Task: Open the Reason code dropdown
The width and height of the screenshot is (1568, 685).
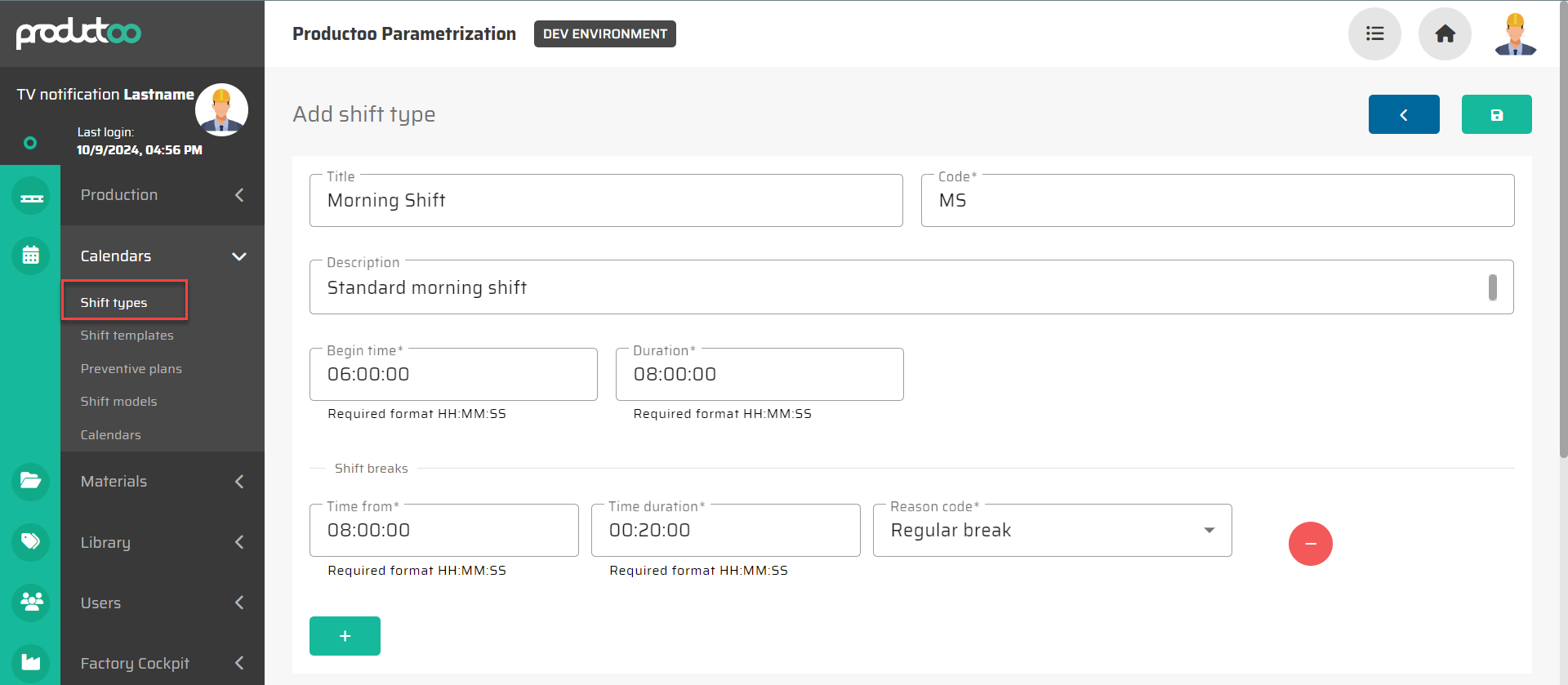Action: [1052, 531]
